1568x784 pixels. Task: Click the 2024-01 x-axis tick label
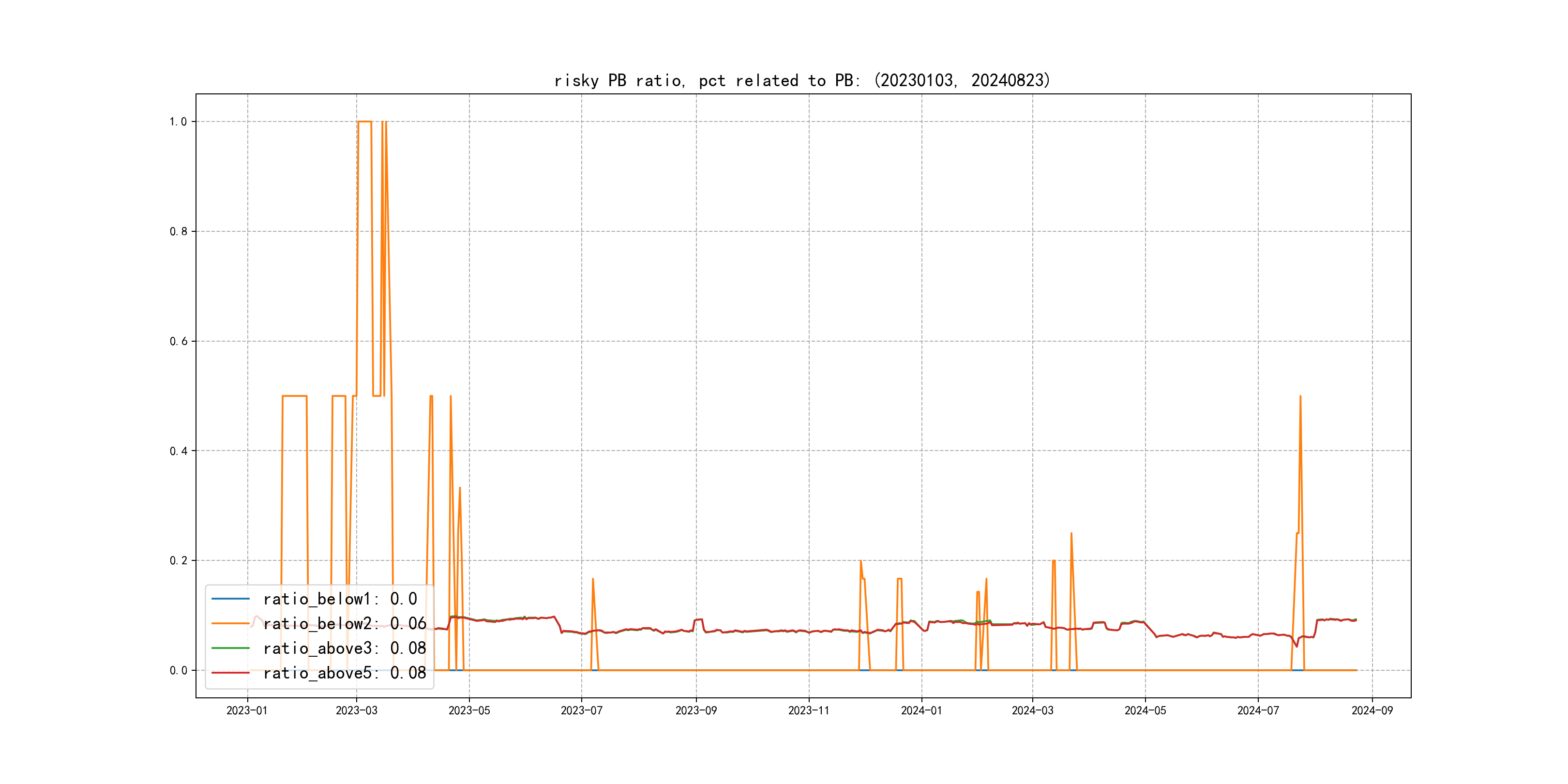coord(921,710)
